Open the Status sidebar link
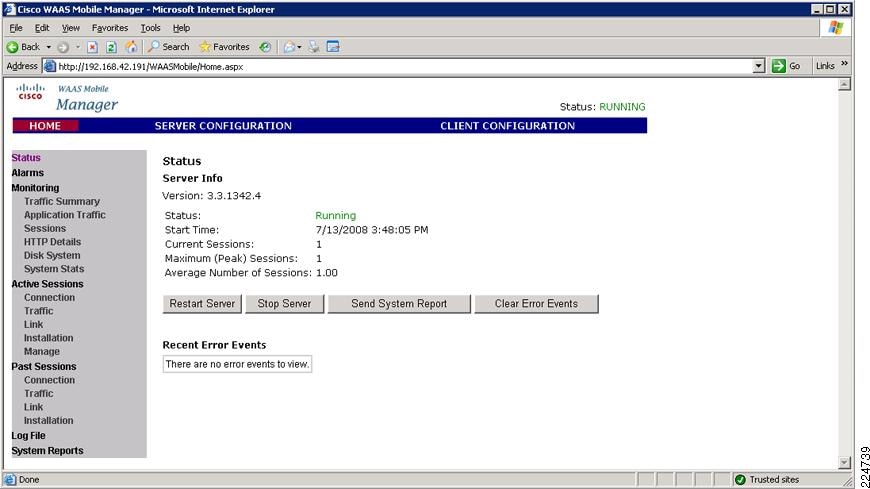The image size is (870, 489). 26,158
